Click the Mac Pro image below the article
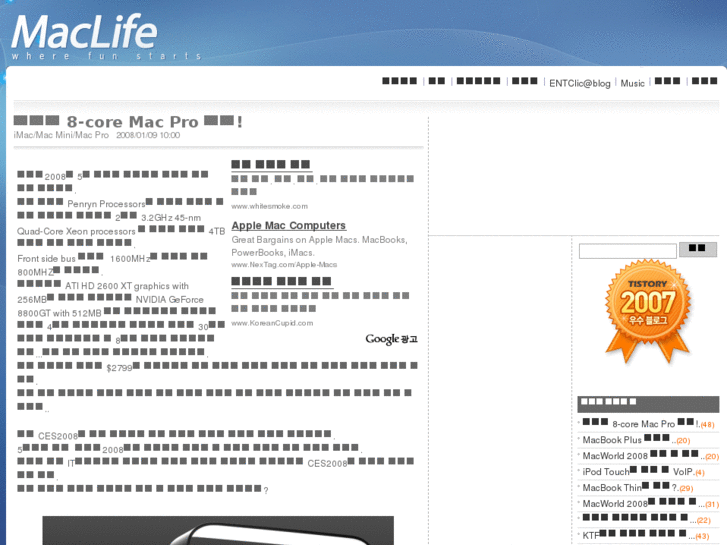 coord(218,530)
